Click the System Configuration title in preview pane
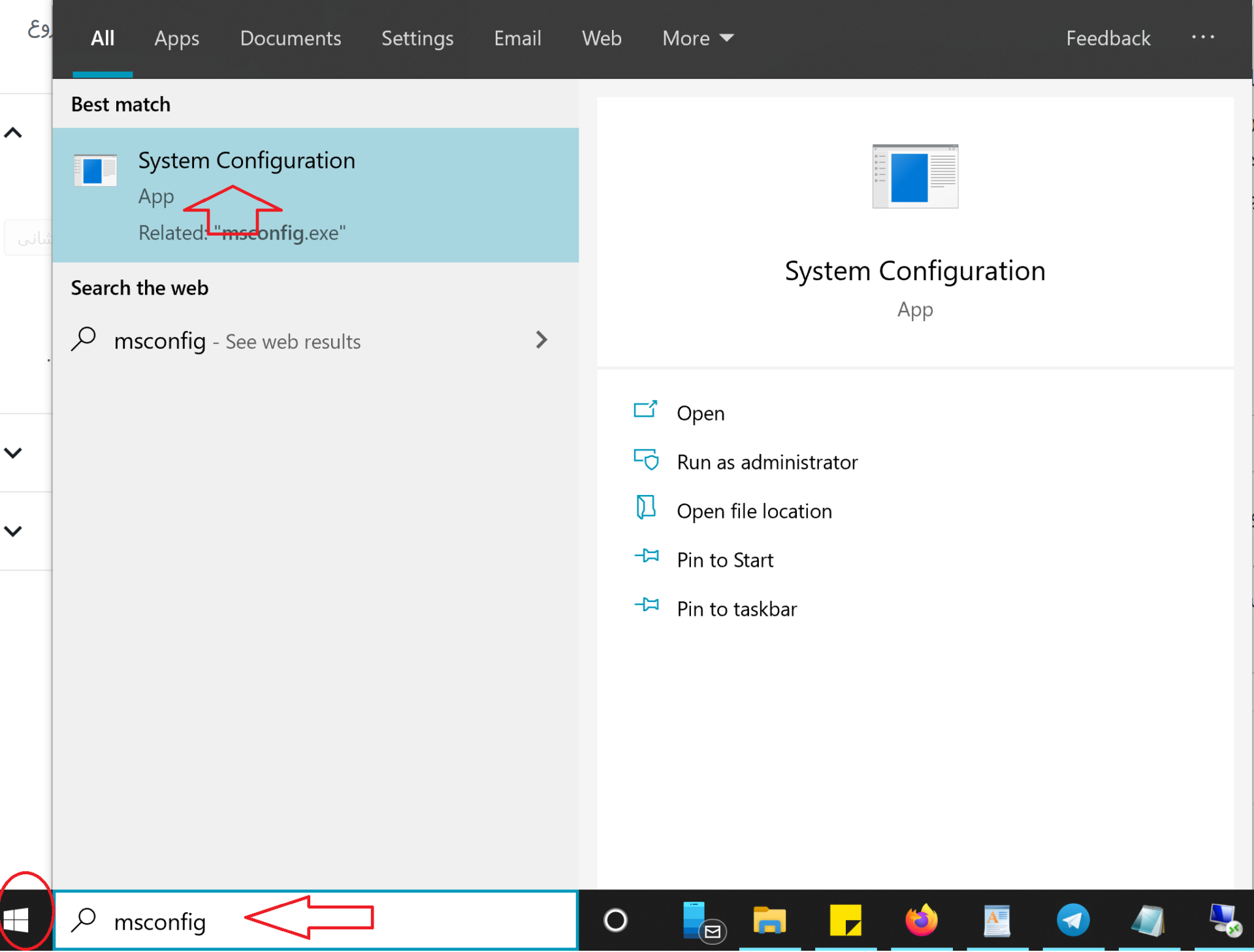The image size is (1254, 952). click(915, 271)
